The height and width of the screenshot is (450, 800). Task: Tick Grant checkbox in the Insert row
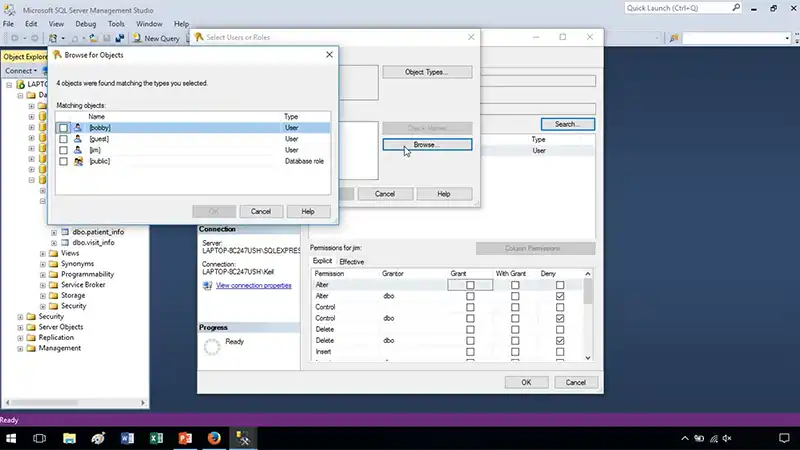click(470, 352)
